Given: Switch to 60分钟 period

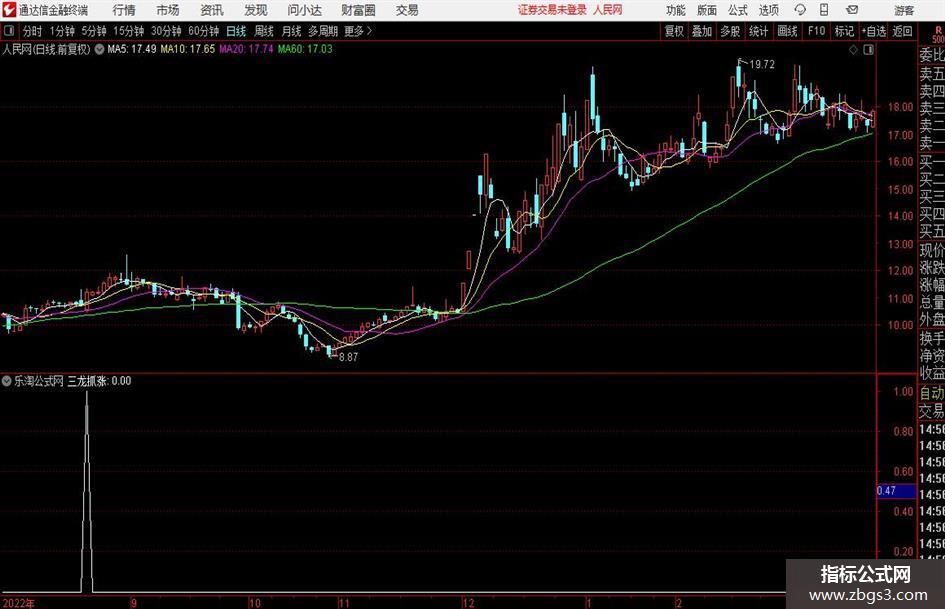Looking at the screenshot, I should (x=204, y=31).
